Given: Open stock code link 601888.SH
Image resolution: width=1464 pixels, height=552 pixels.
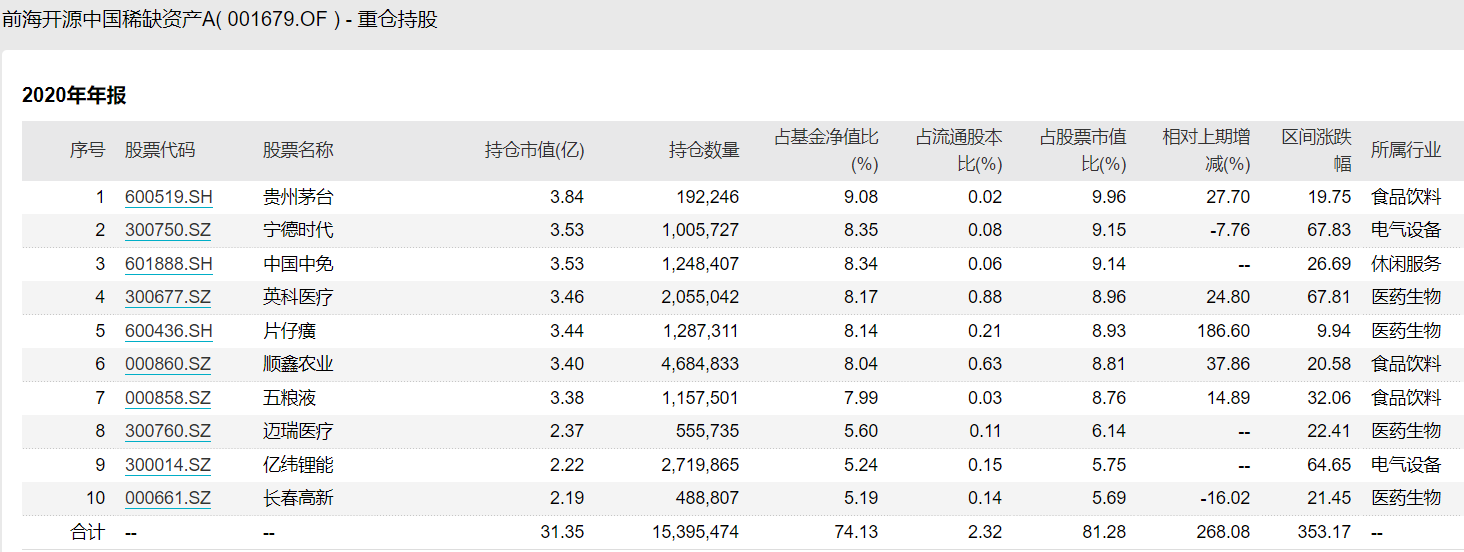Looking at the screenshot, I should coord(168,264).
